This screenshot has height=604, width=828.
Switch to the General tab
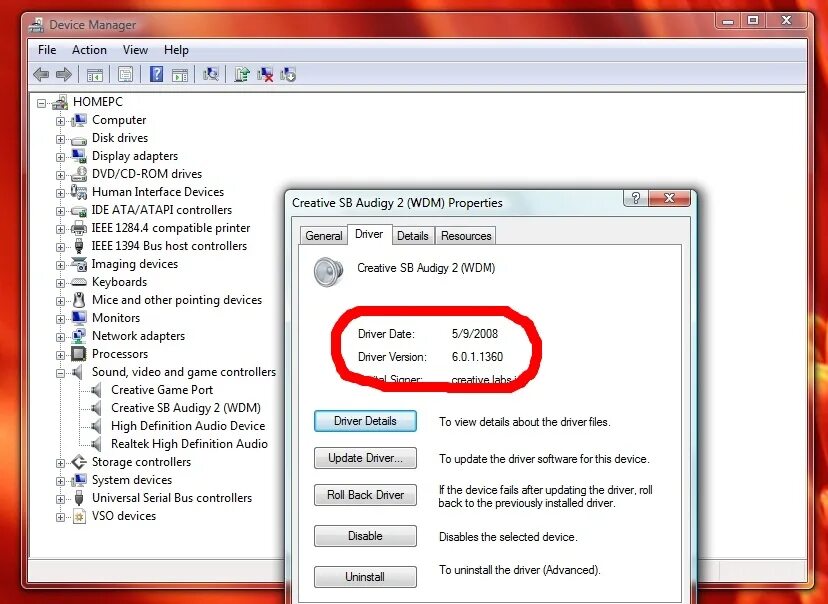pos(324,236)
